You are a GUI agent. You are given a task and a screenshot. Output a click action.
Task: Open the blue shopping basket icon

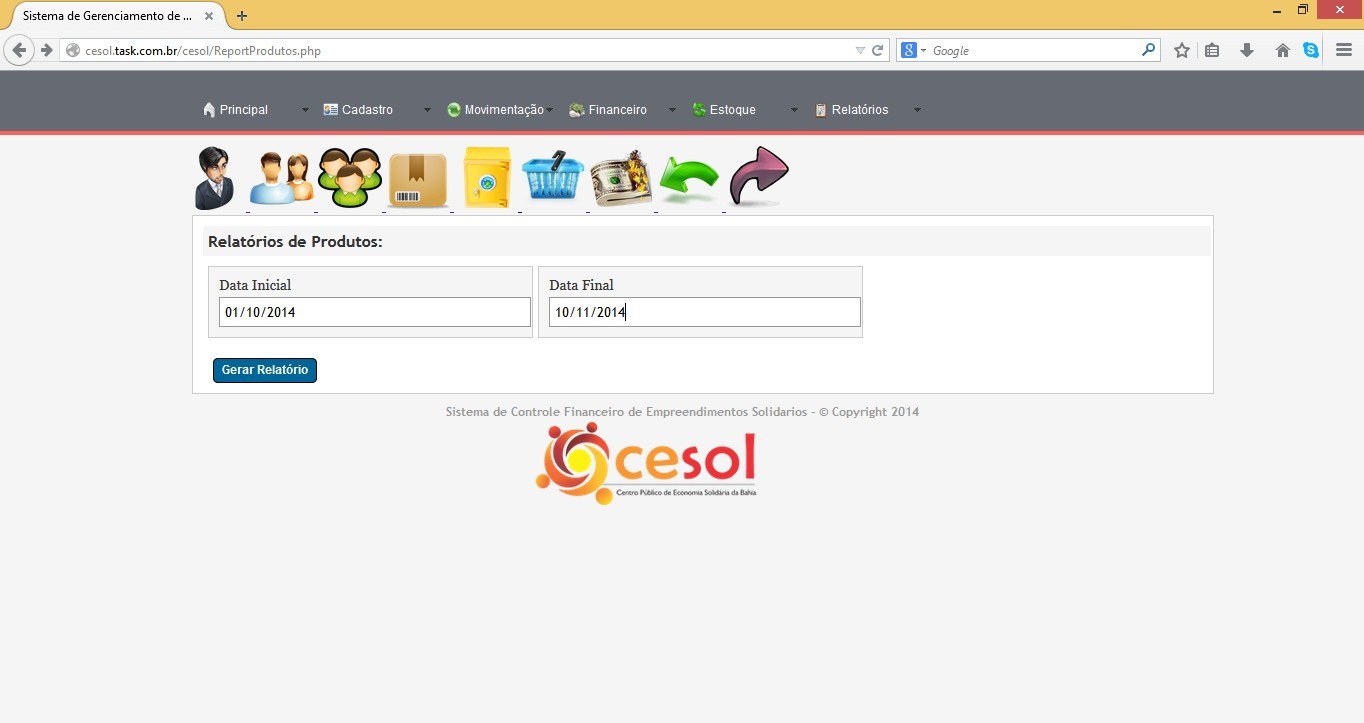pos(553,178)
